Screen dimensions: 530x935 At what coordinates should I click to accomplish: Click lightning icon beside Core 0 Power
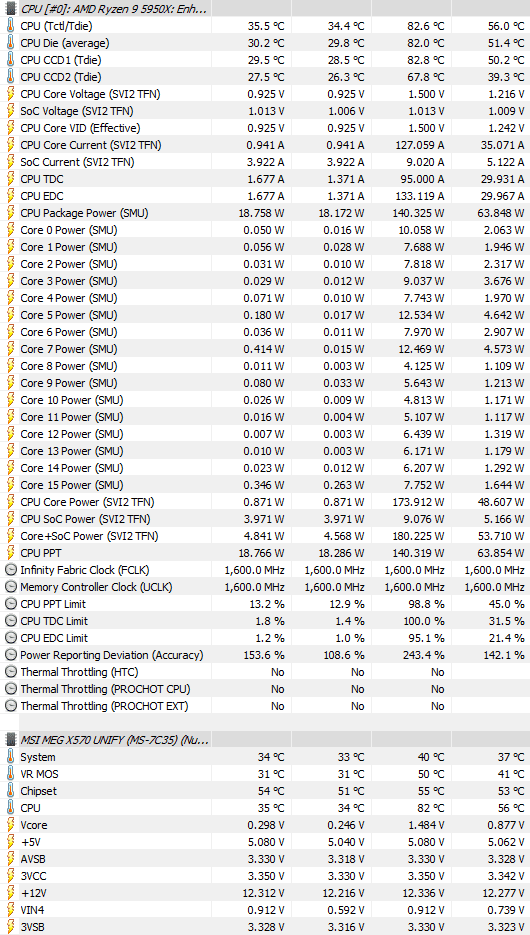tap(10, 230)
